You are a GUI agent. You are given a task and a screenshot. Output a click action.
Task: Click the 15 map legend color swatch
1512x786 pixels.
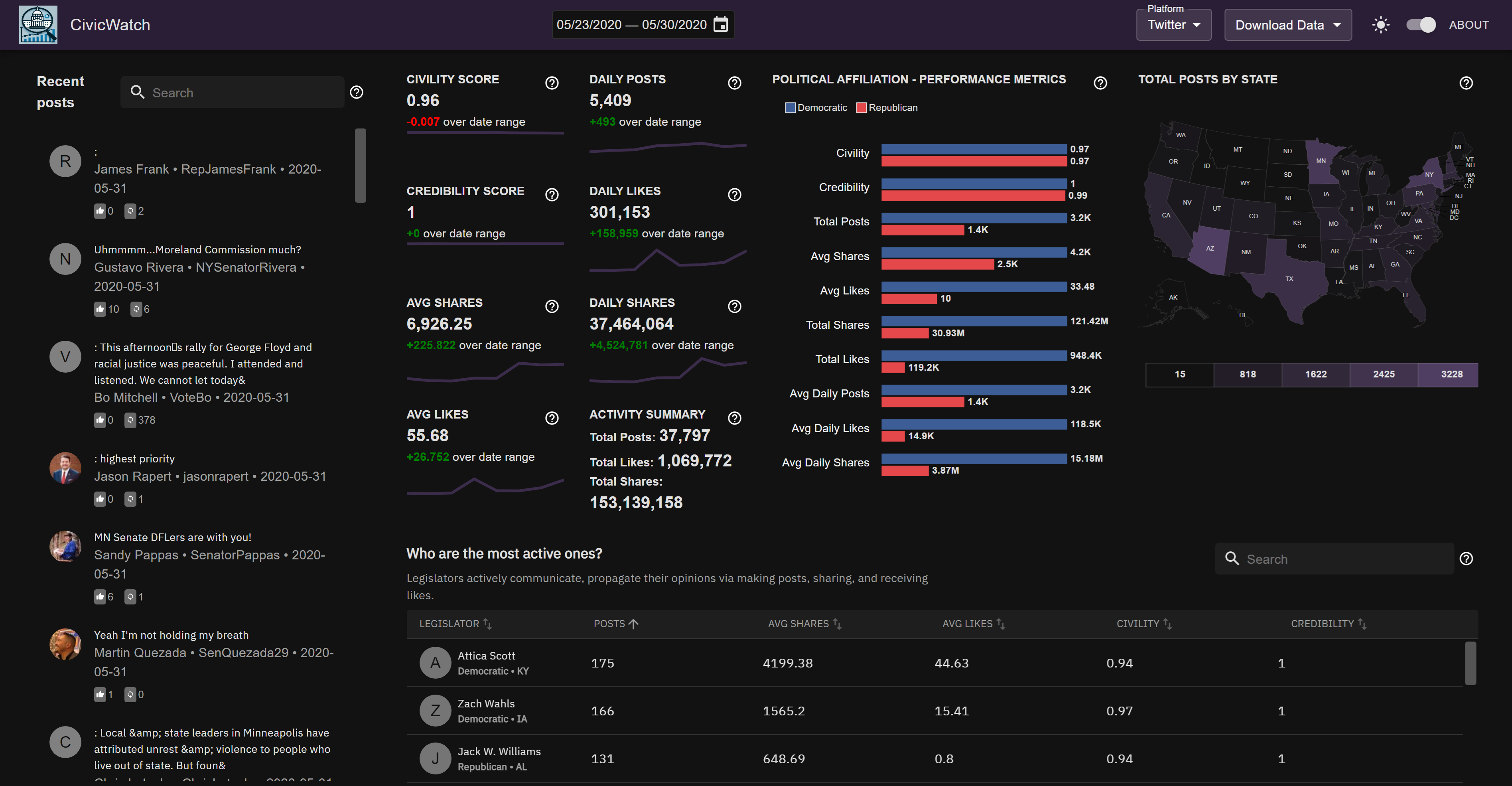tap(1180, 375)
